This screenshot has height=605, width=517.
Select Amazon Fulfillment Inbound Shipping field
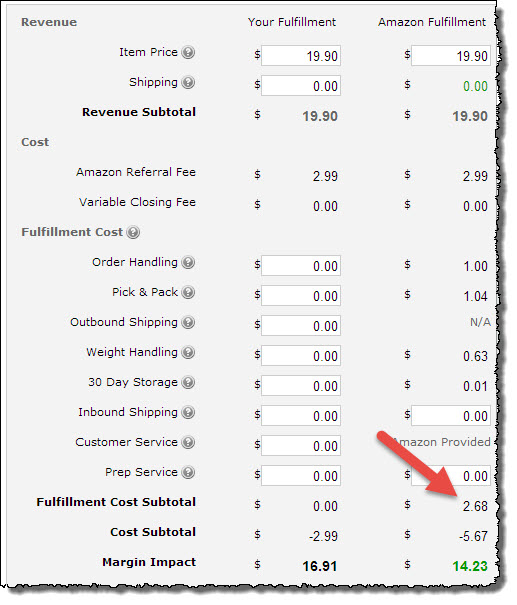(451, 416)
